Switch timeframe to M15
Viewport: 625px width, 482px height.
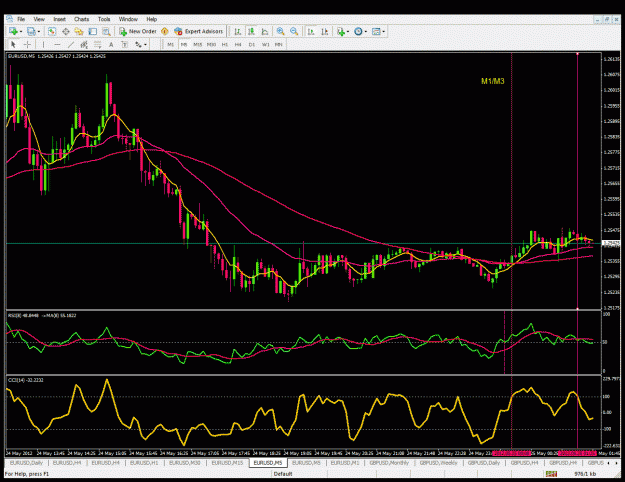197,45
